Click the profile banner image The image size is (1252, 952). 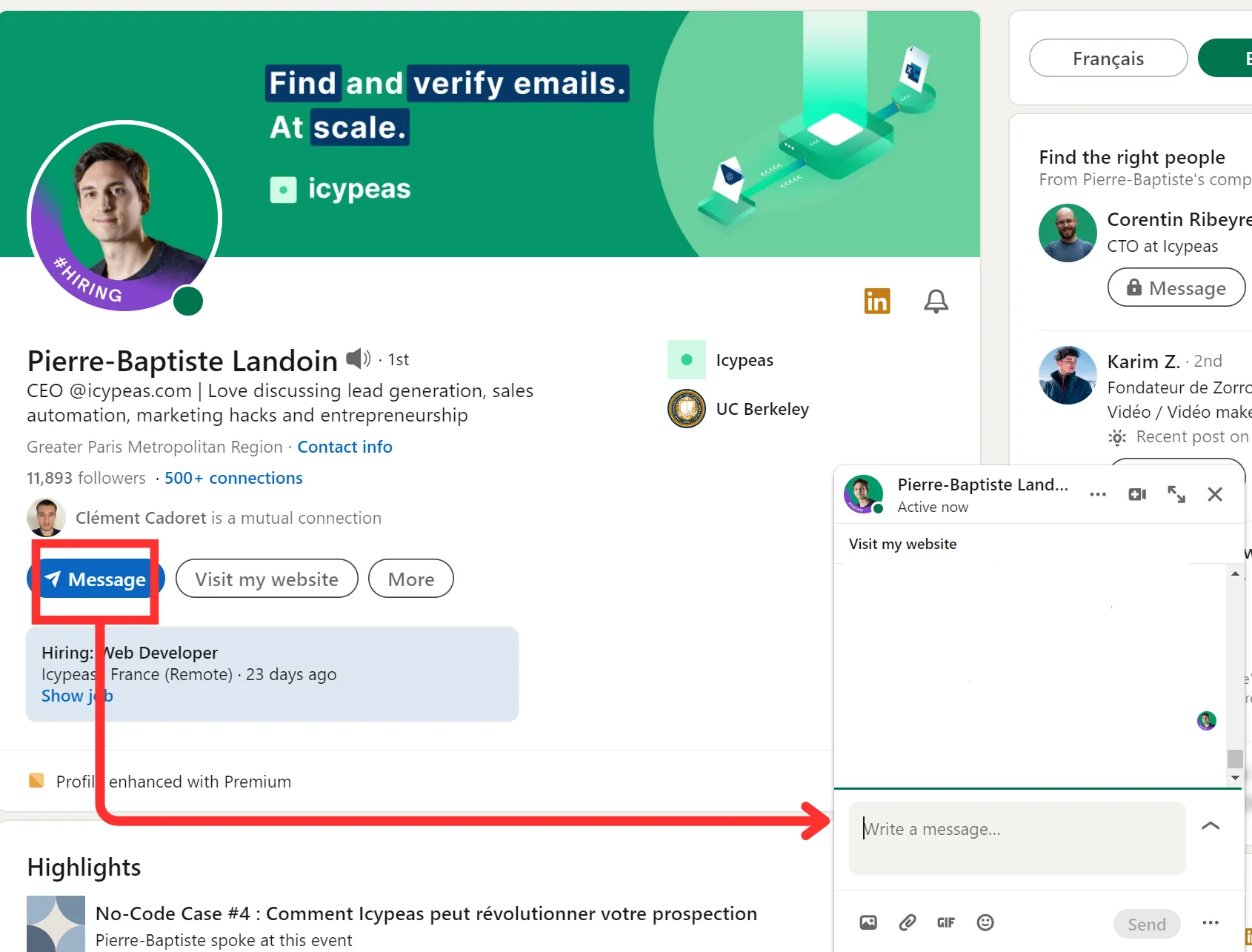click(490, 134)
